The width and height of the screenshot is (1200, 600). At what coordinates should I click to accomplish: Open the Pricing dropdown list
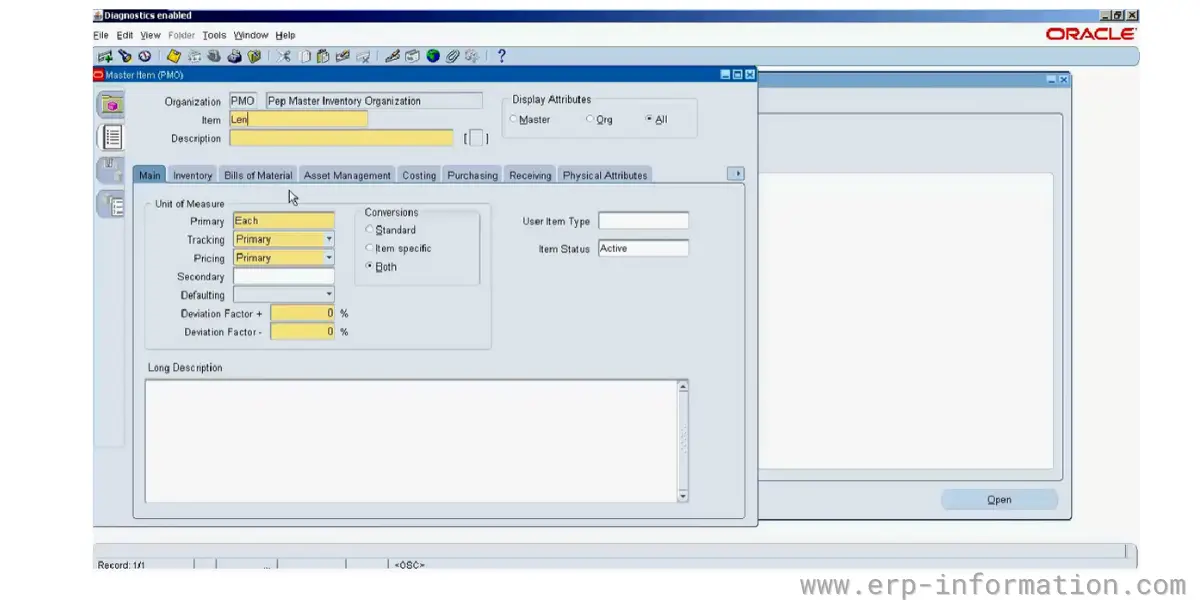(x=329, y=258)
